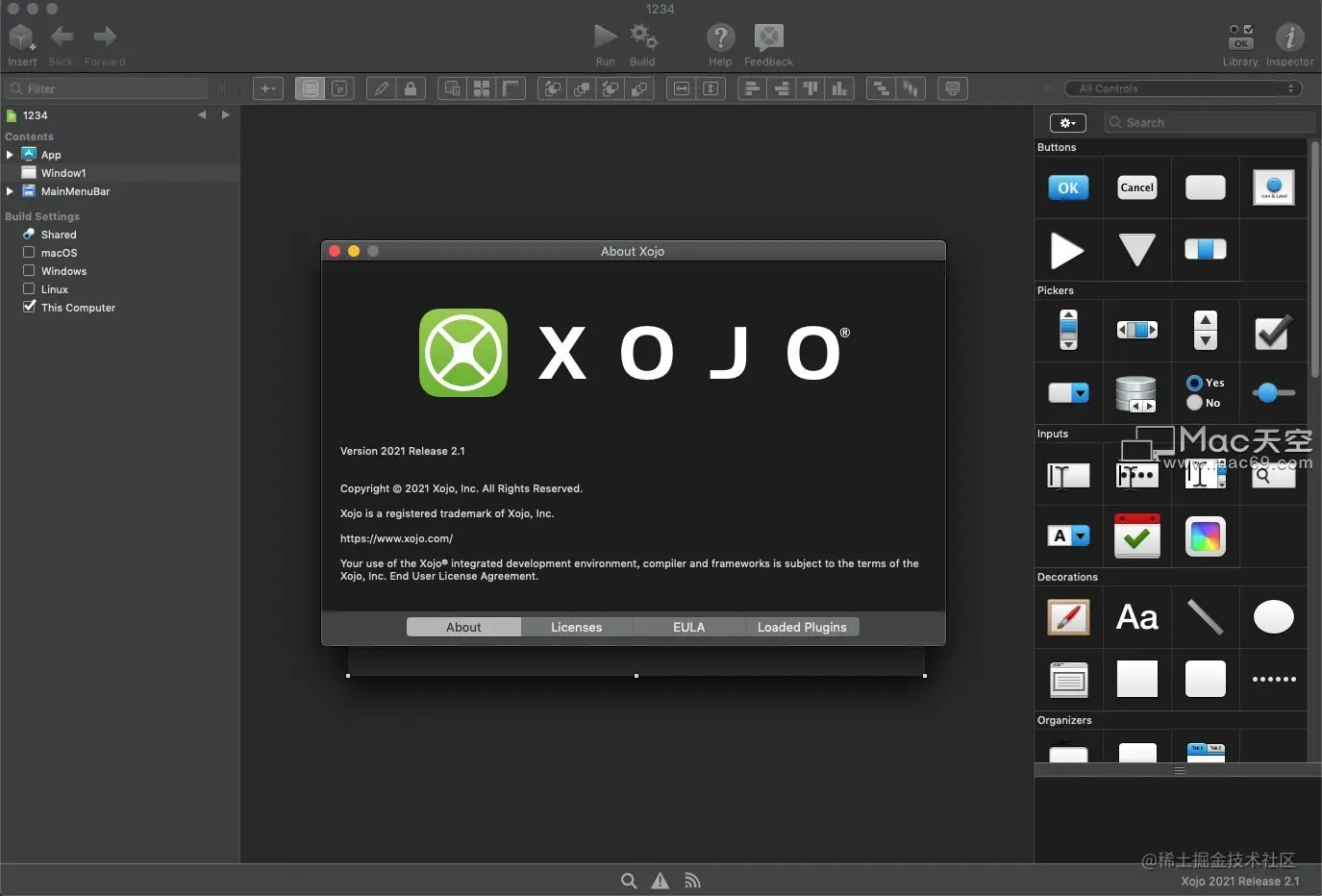Switch to the EULA tab

pyautogui.click(x=688, y=627)
